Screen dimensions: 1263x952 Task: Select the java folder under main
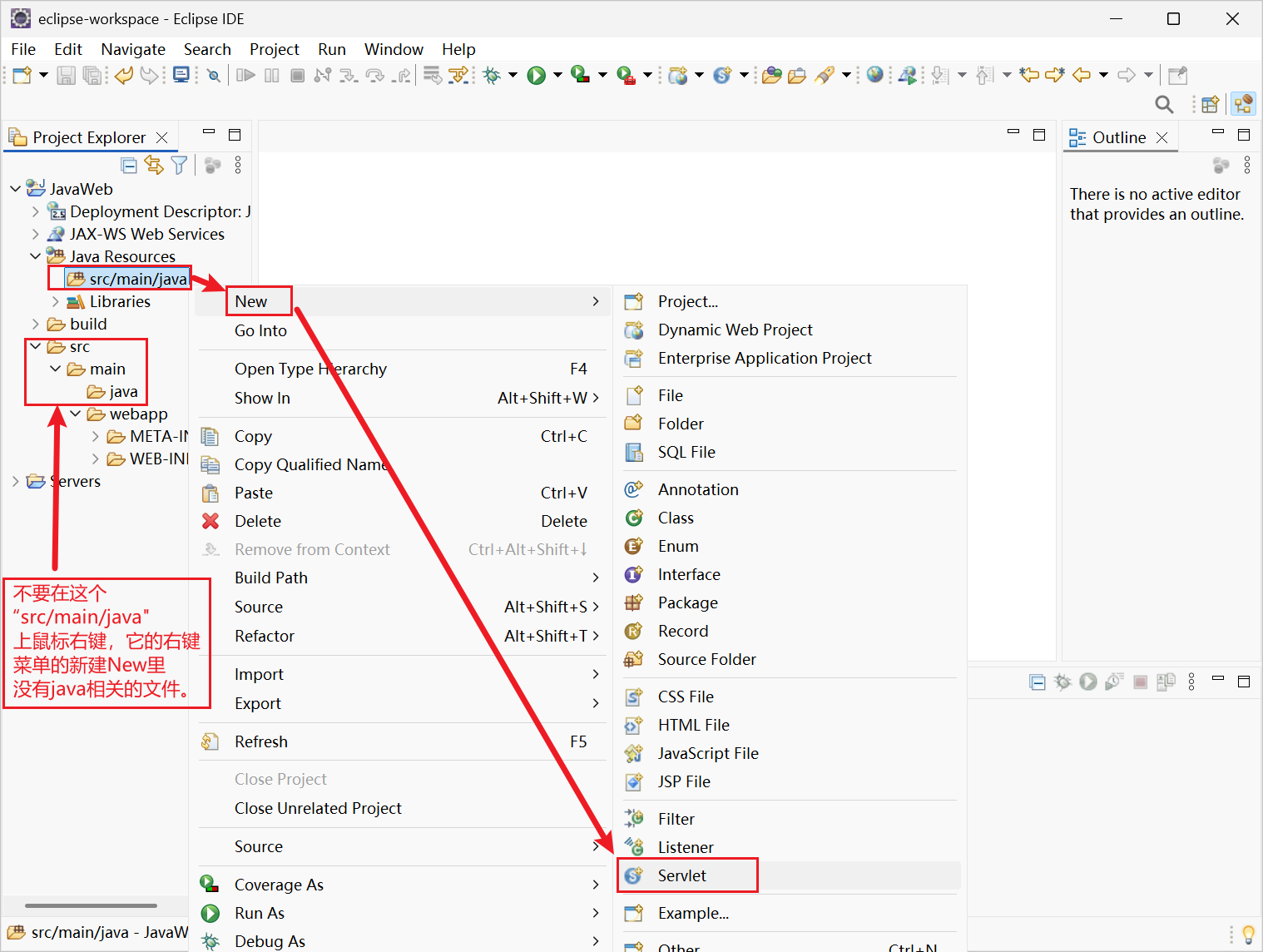(x=112, y=391)
